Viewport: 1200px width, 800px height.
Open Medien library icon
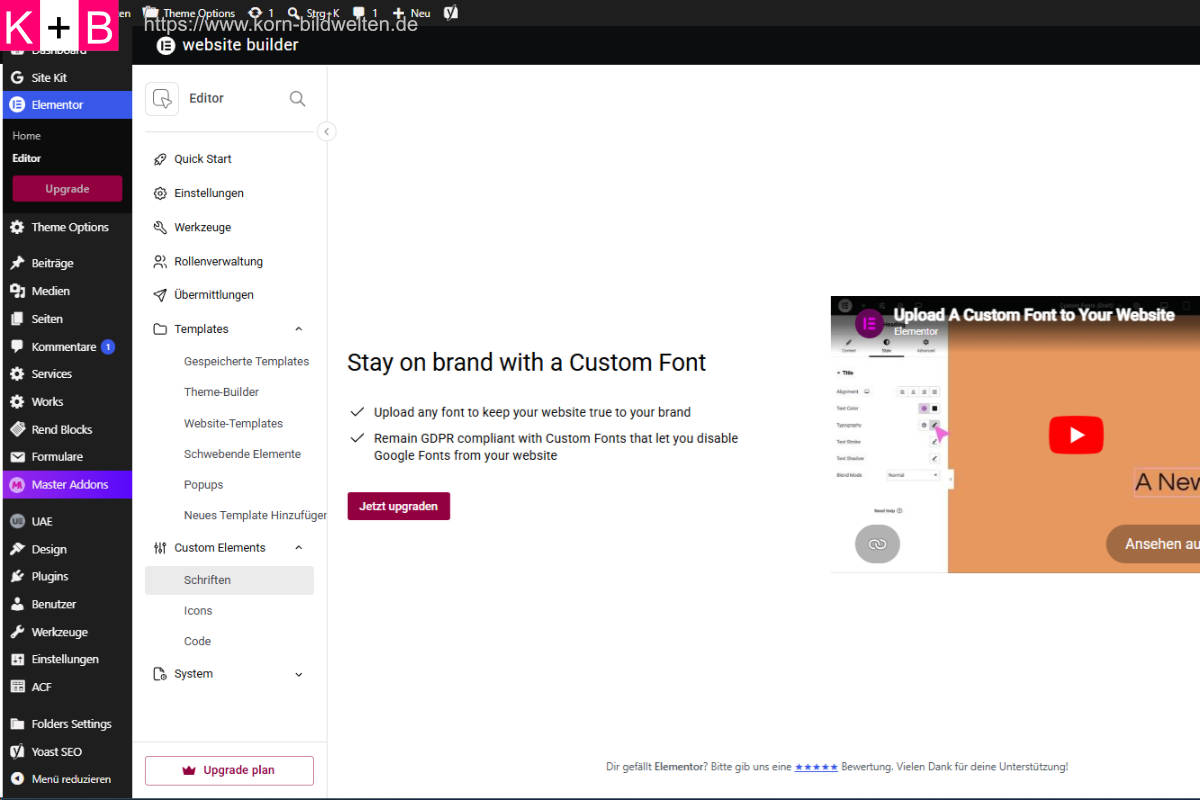click(x=16, y=291)
